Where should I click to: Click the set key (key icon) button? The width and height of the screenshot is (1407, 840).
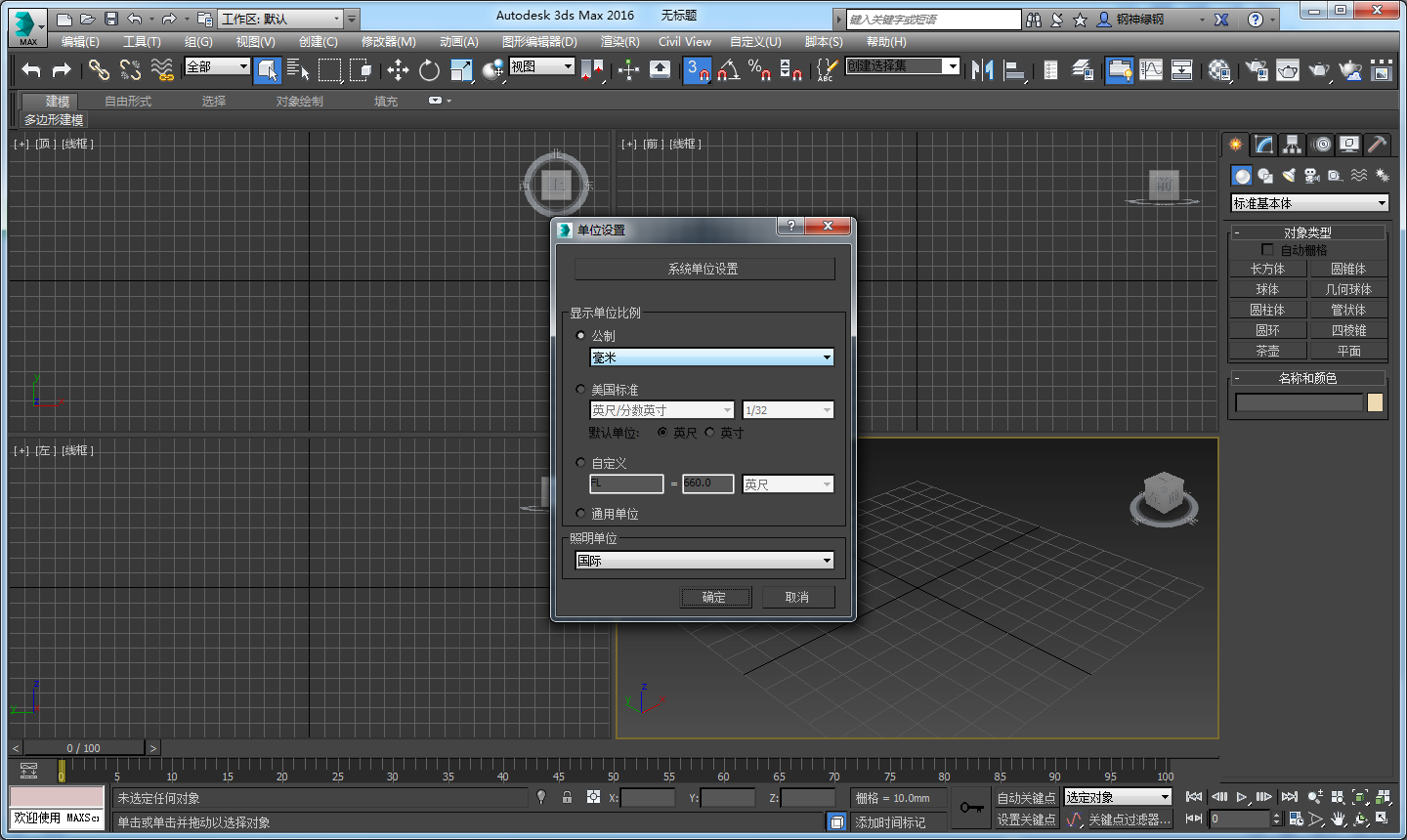click(x=971, y=808)
